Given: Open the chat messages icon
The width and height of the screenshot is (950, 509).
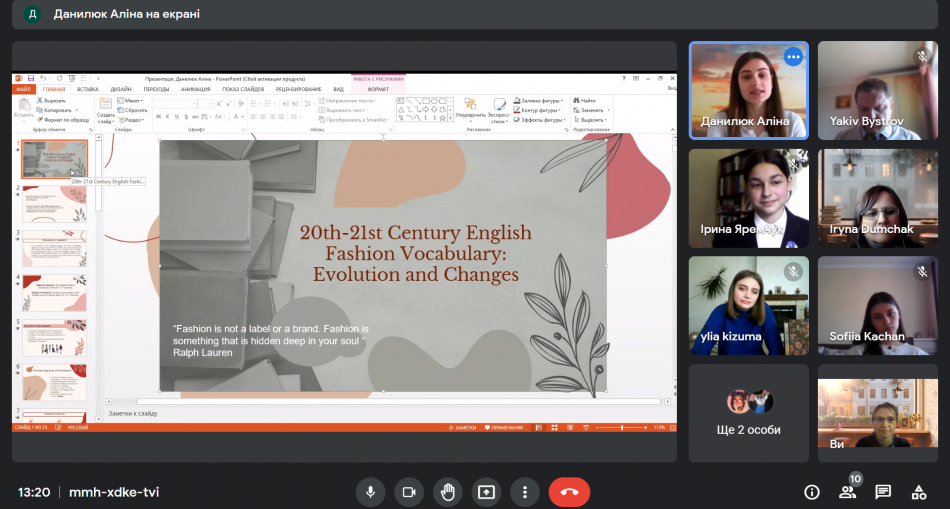Looking at the screenshot, I should coord(883,492).
